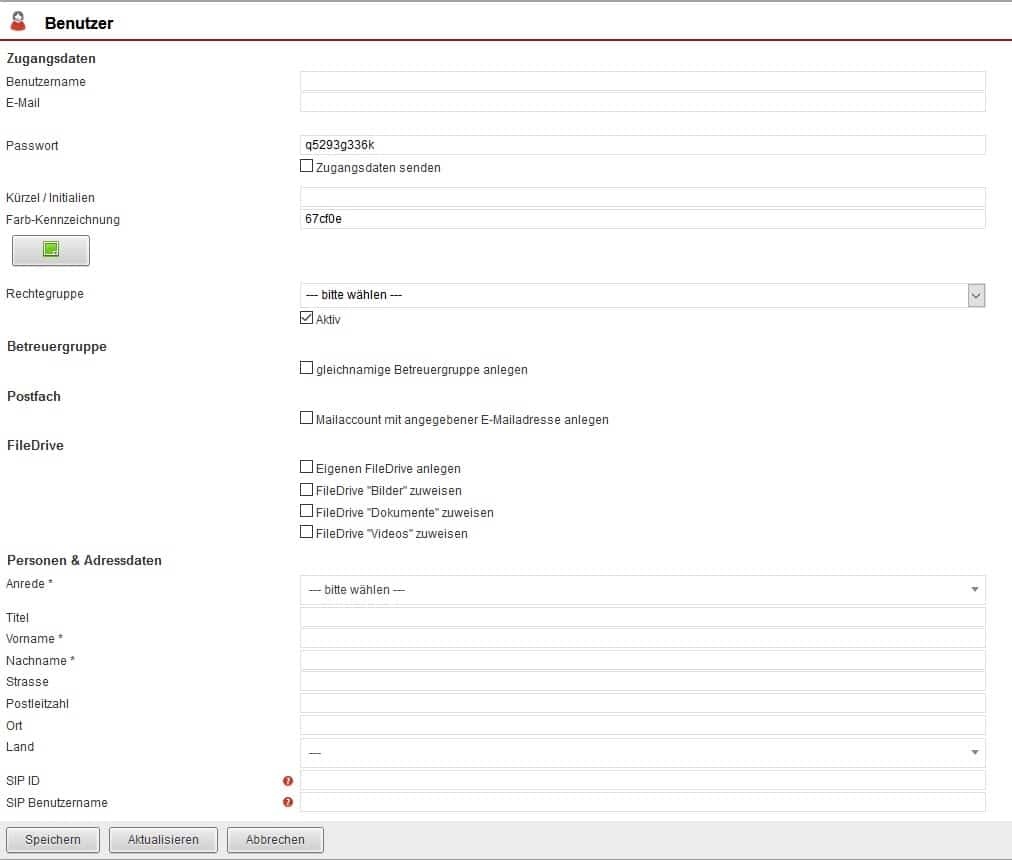Click the help icon beside SIP Benutzername

coord(288,802)
